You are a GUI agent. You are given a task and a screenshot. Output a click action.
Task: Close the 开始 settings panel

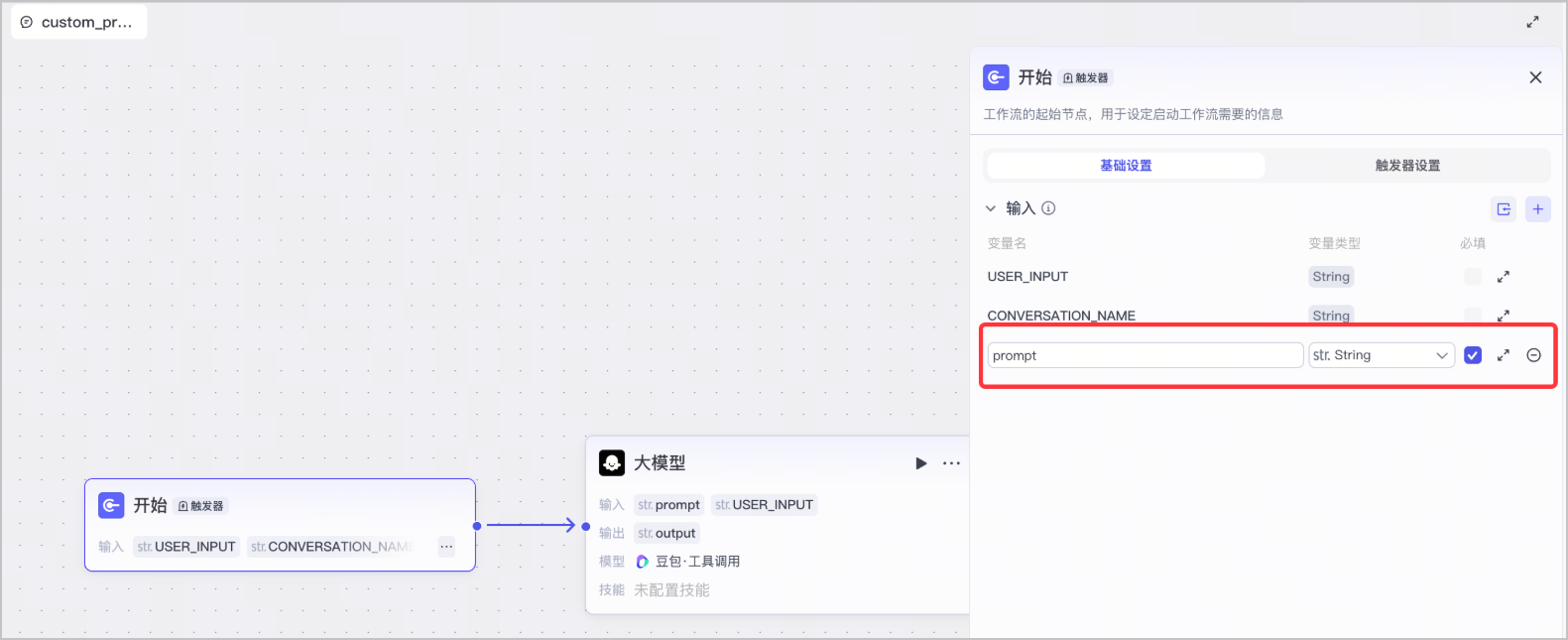point(1535,77)
